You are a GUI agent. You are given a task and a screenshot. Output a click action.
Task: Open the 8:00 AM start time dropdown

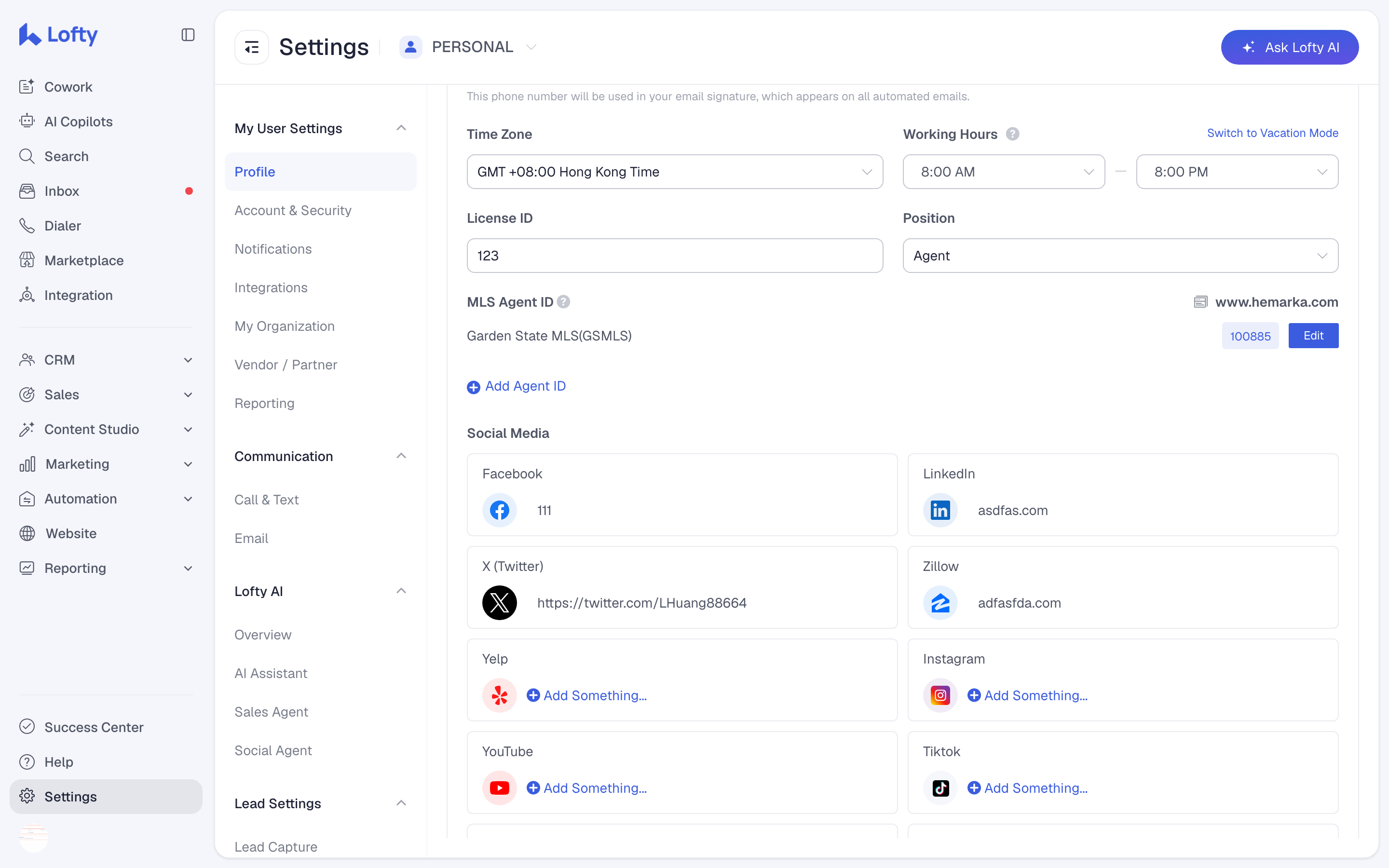[1003, 172]
